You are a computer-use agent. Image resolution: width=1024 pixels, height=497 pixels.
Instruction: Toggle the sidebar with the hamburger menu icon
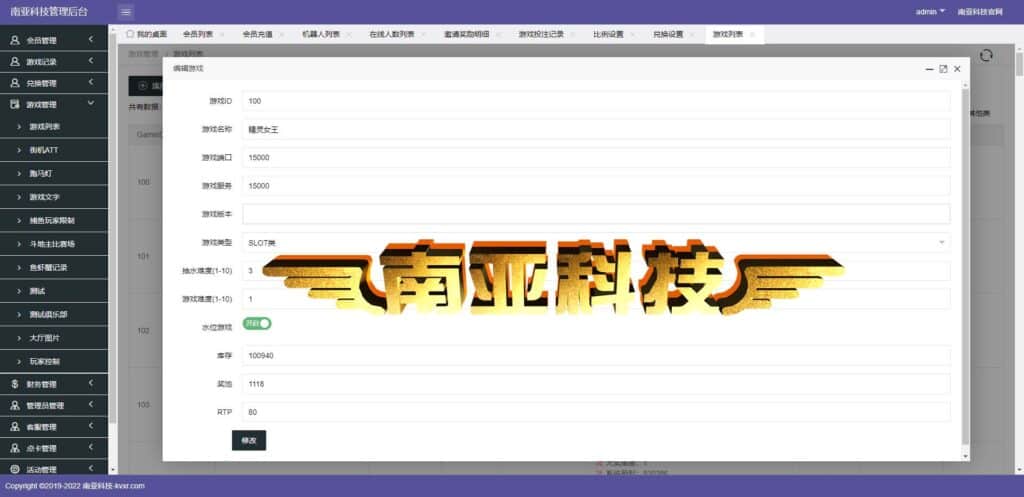126,12
